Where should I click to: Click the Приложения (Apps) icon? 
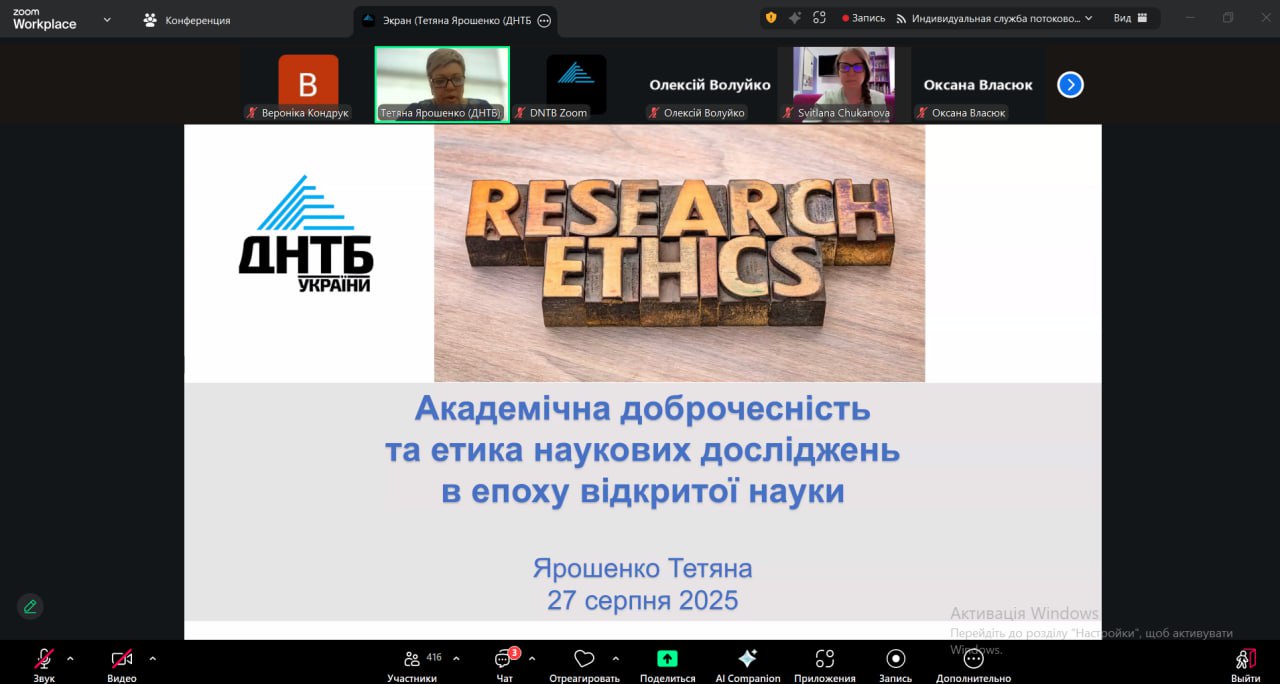pos(823,660)
